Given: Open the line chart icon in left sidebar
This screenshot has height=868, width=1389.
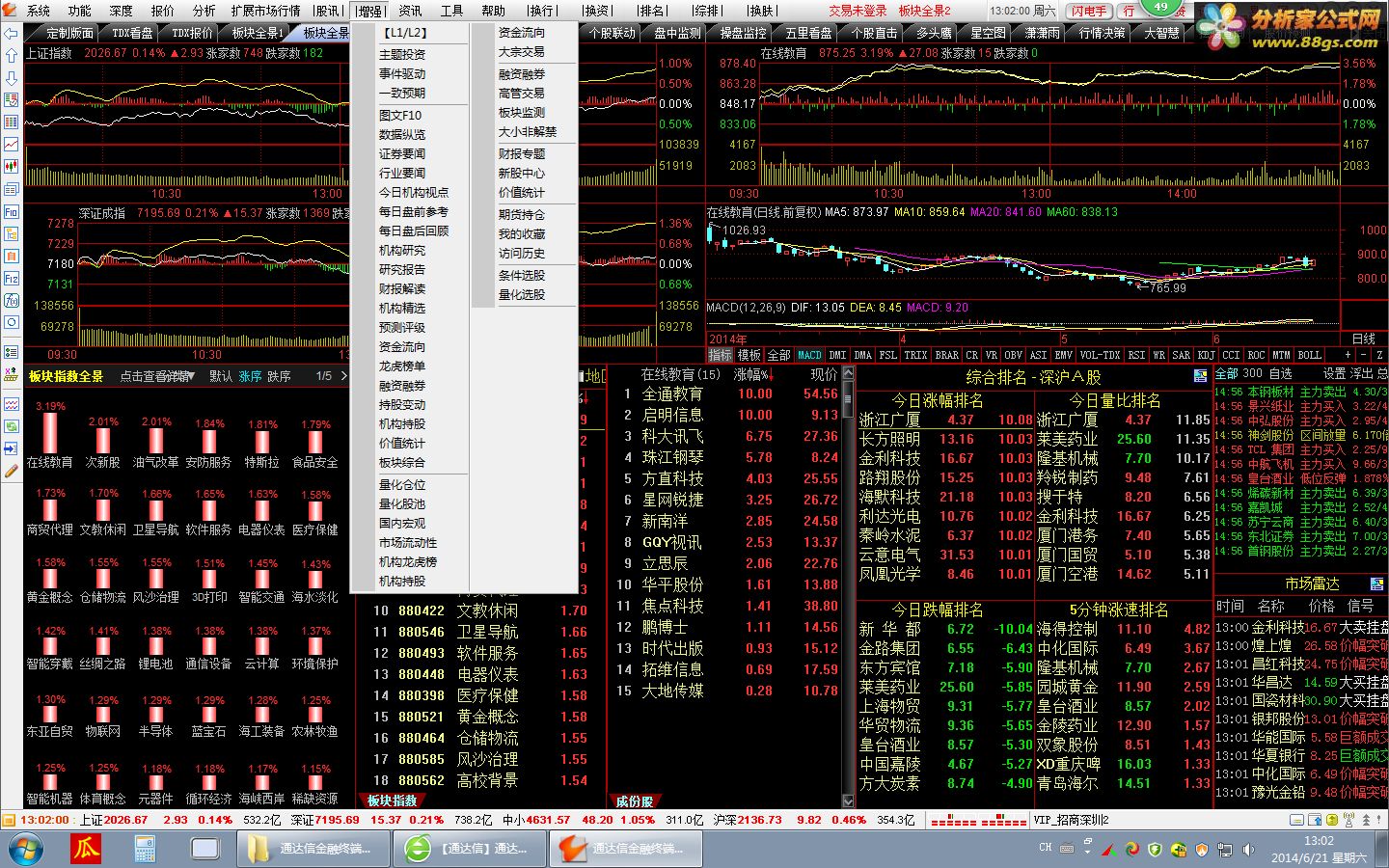Looking at the screenshot, I should coord(12,145).
